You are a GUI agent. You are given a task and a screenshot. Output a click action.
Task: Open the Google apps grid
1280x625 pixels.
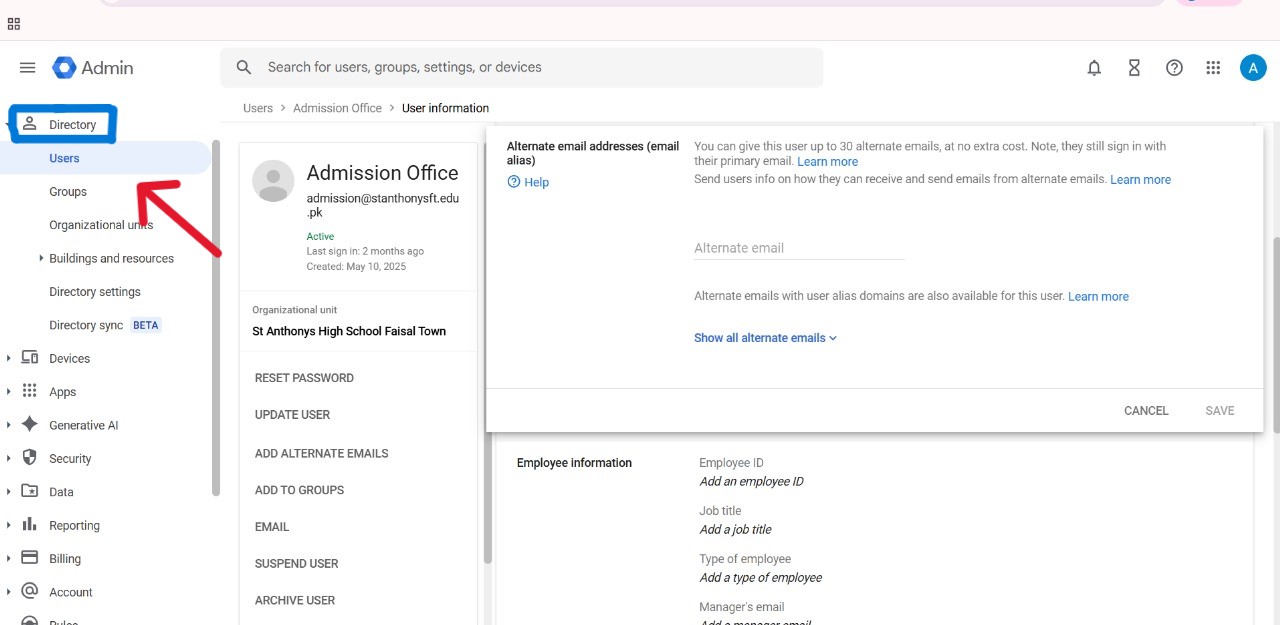click(x=1213, y=67)
